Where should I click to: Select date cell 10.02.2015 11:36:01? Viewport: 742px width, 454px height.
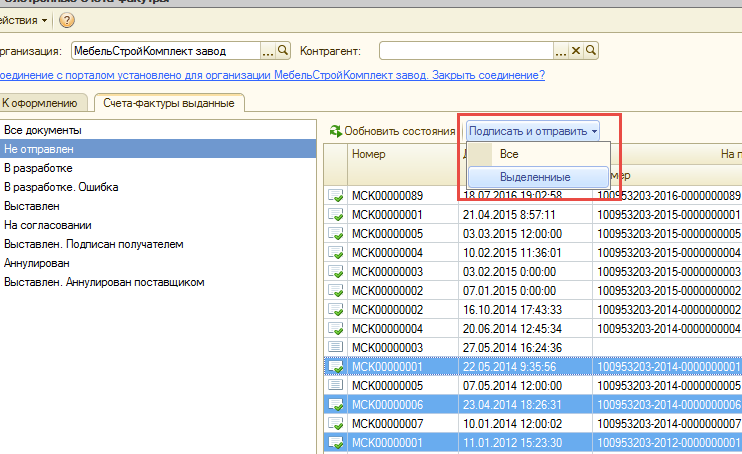pyautogui.click(x=525, y=253)
